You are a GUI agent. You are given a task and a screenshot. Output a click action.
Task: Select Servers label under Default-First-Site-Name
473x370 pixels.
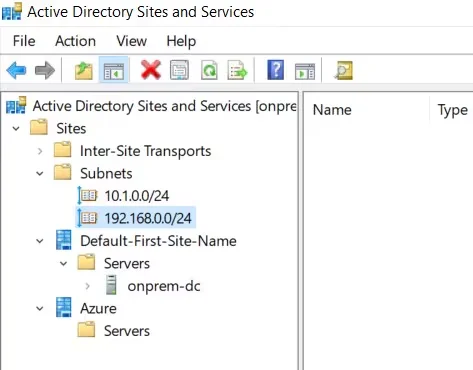pos(127,263)
